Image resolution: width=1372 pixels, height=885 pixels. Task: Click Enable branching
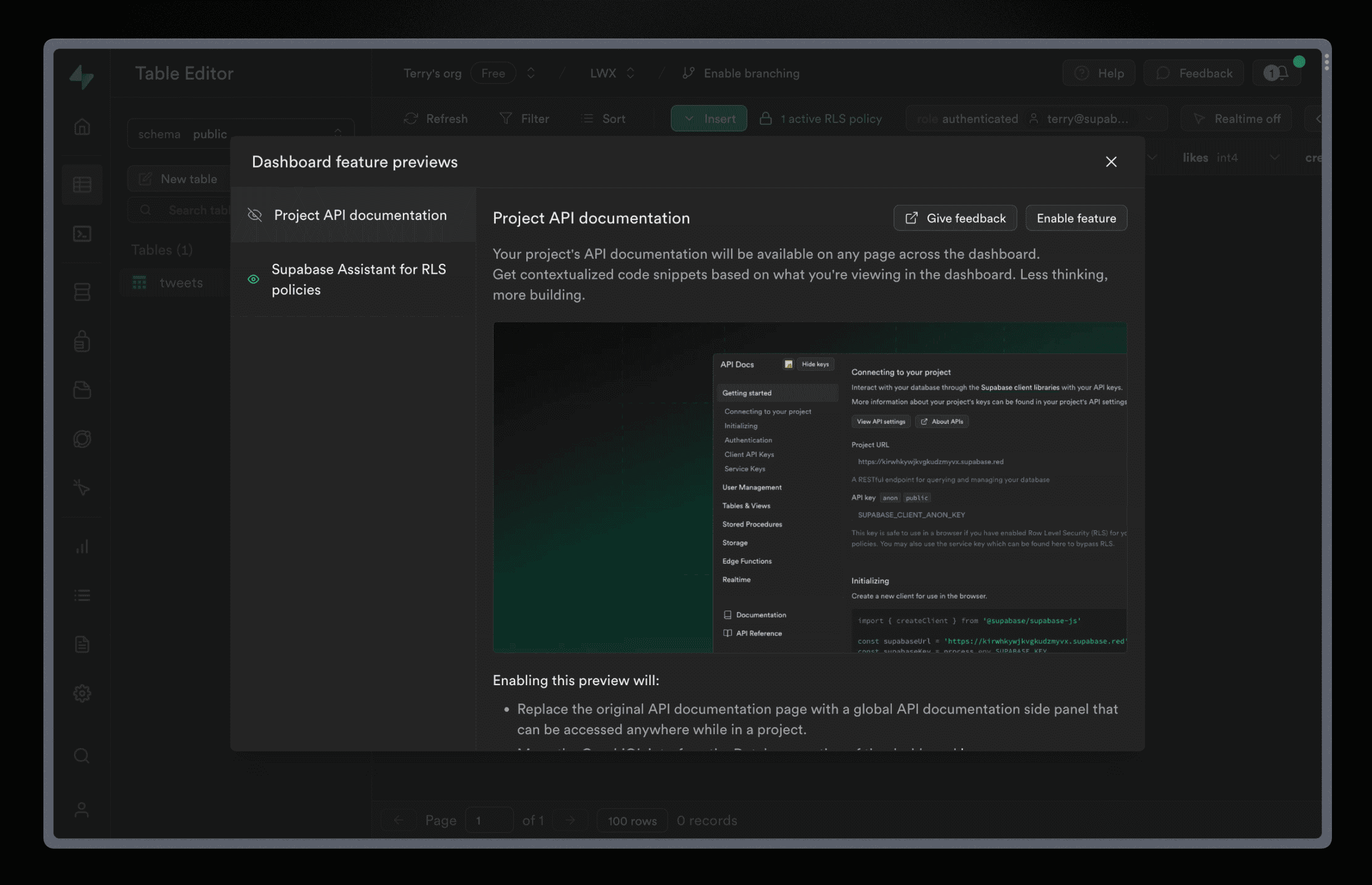[751, 73]
